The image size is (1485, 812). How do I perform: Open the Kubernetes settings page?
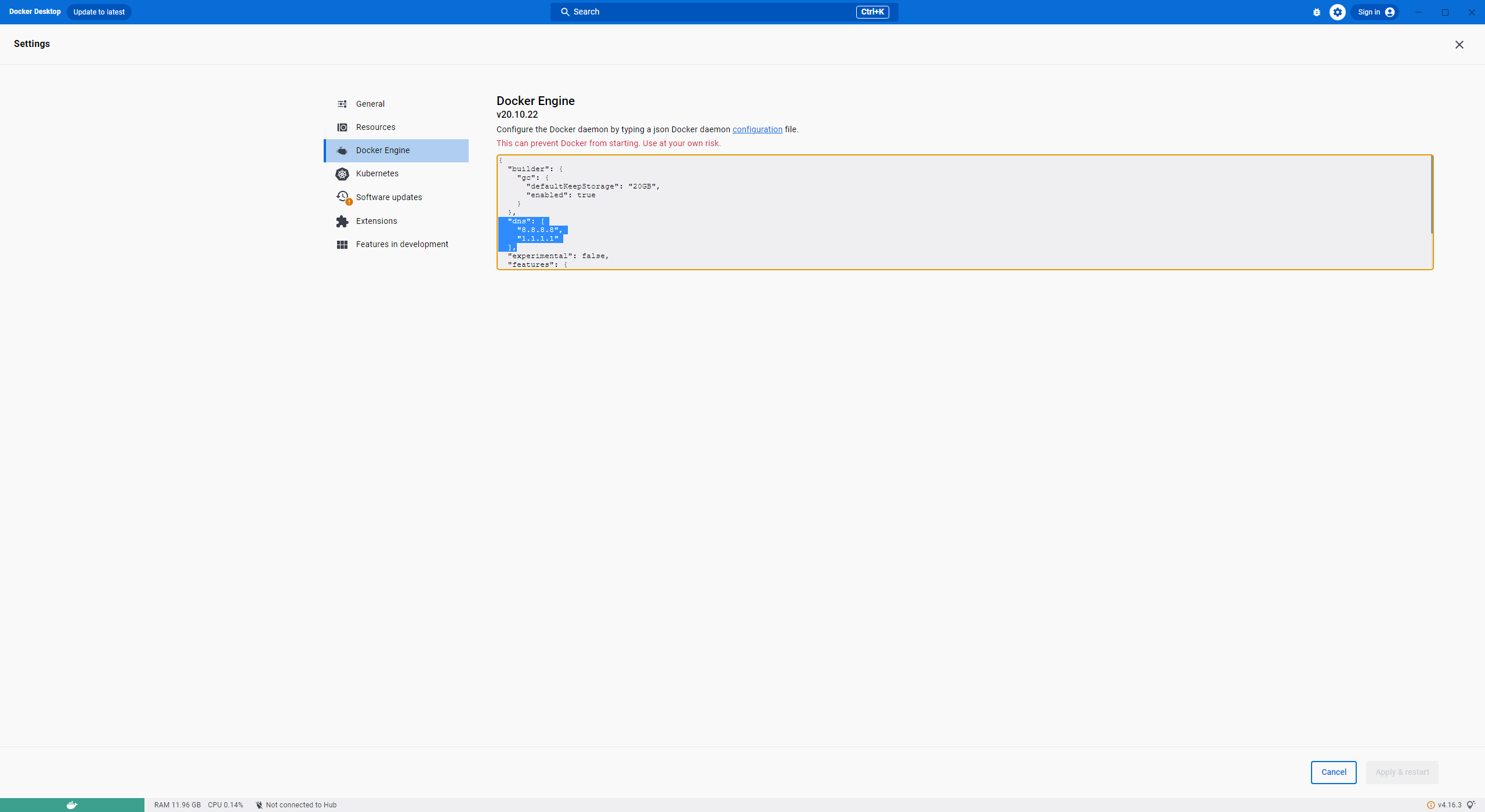tap(377, 173)
